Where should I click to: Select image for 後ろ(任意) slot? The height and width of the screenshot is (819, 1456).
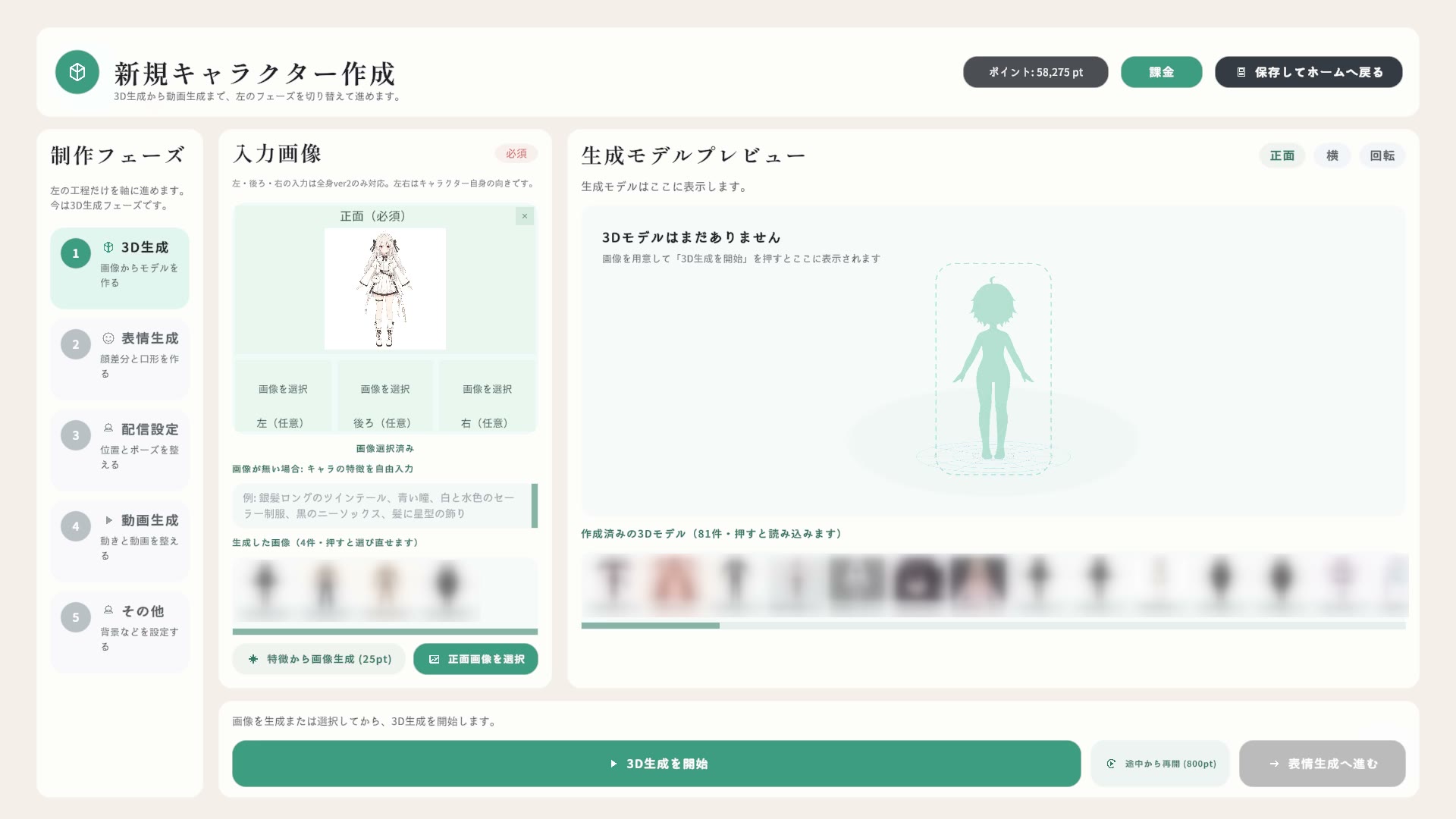pos(385,397)
